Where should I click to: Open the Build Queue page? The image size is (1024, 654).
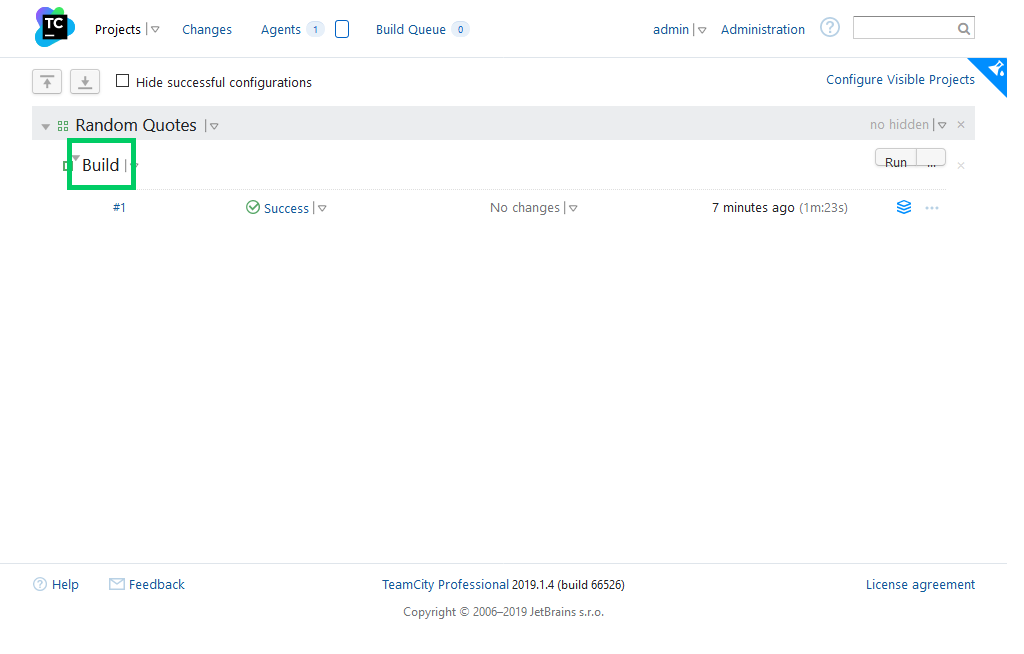coord(411,29)
